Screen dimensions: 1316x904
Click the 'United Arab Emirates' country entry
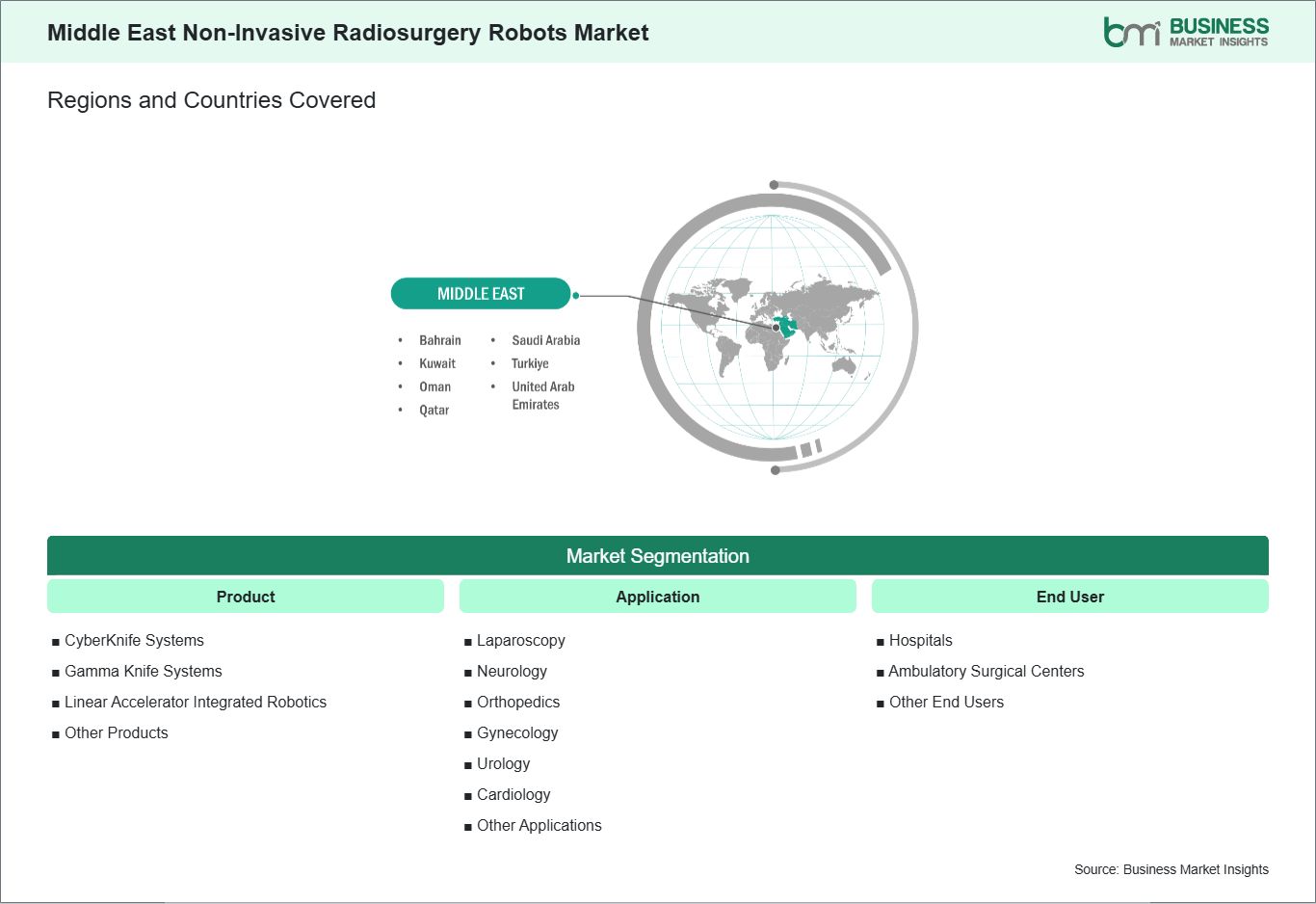tap(543, 395)
